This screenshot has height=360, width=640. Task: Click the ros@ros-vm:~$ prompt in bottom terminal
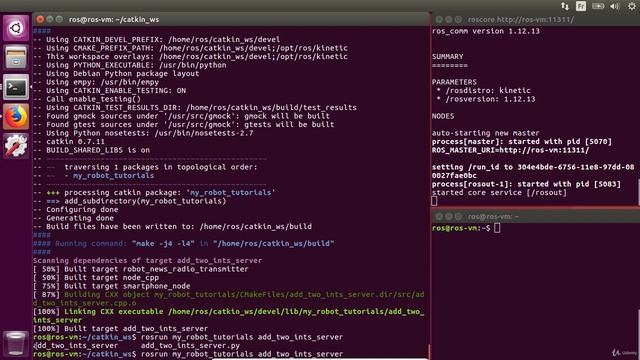tap(461, 228)
